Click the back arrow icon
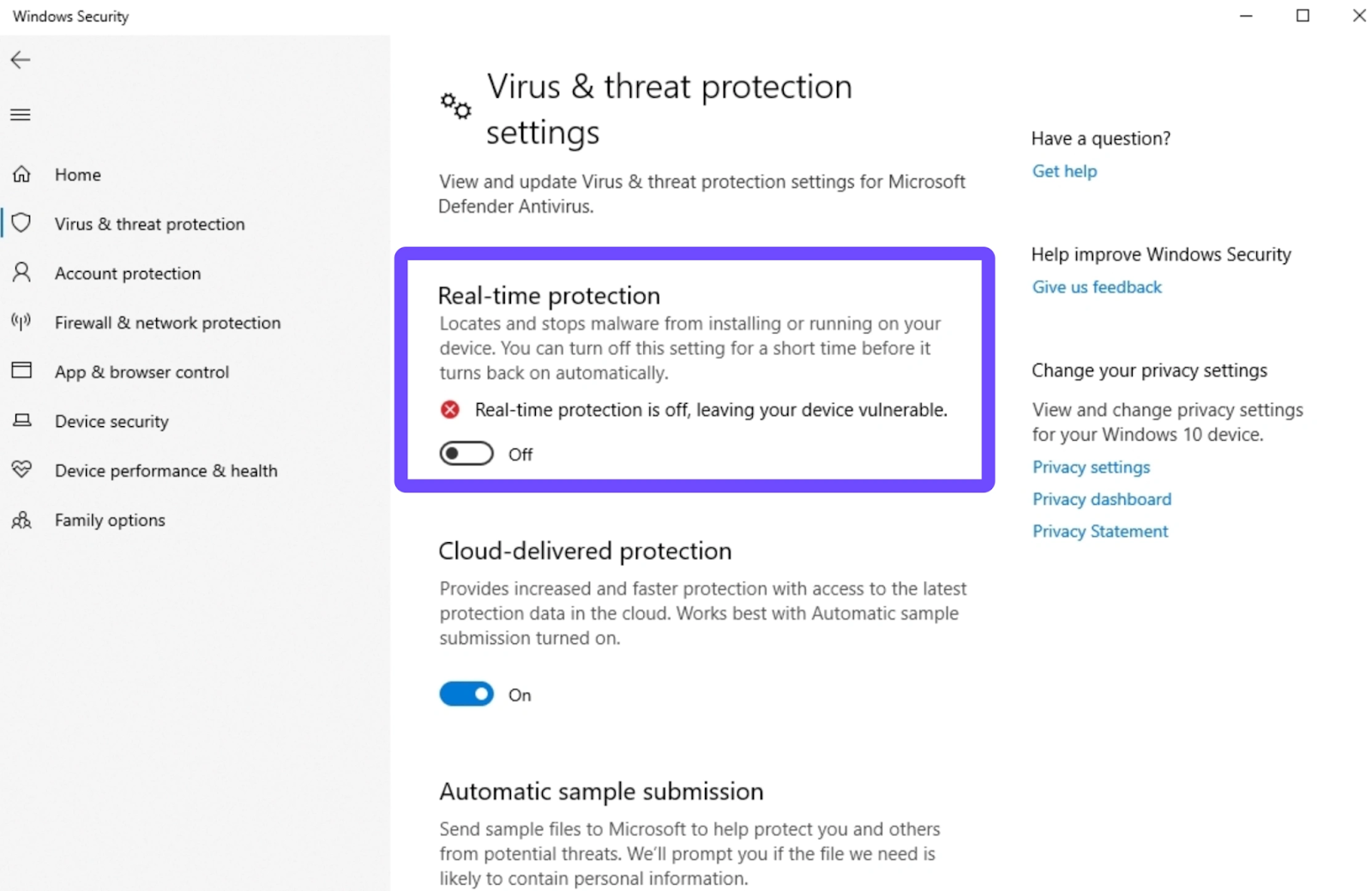1372x891 pixels. coord(21,60)
